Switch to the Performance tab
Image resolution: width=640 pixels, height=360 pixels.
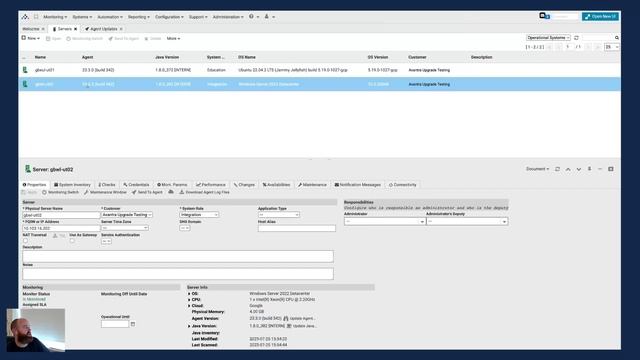pyautogui.click(x=211, y=185)
